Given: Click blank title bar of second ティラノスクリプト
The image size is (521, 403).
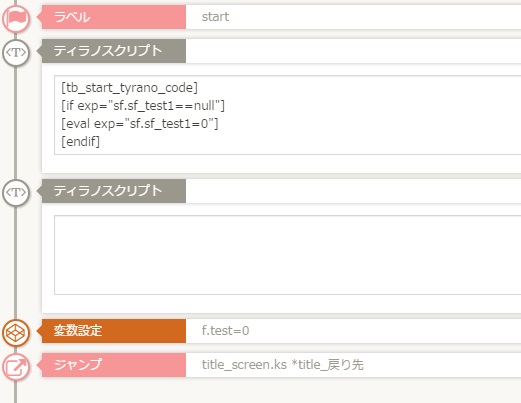Looking at the screenshot, I should (353, 191).
